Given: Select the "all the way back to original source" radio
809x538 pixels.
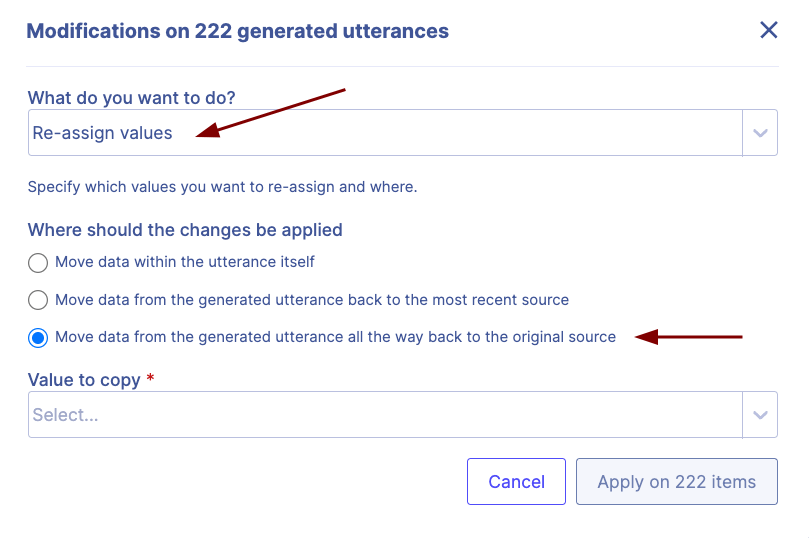Looking at the screenshot, I should [38, 338].
